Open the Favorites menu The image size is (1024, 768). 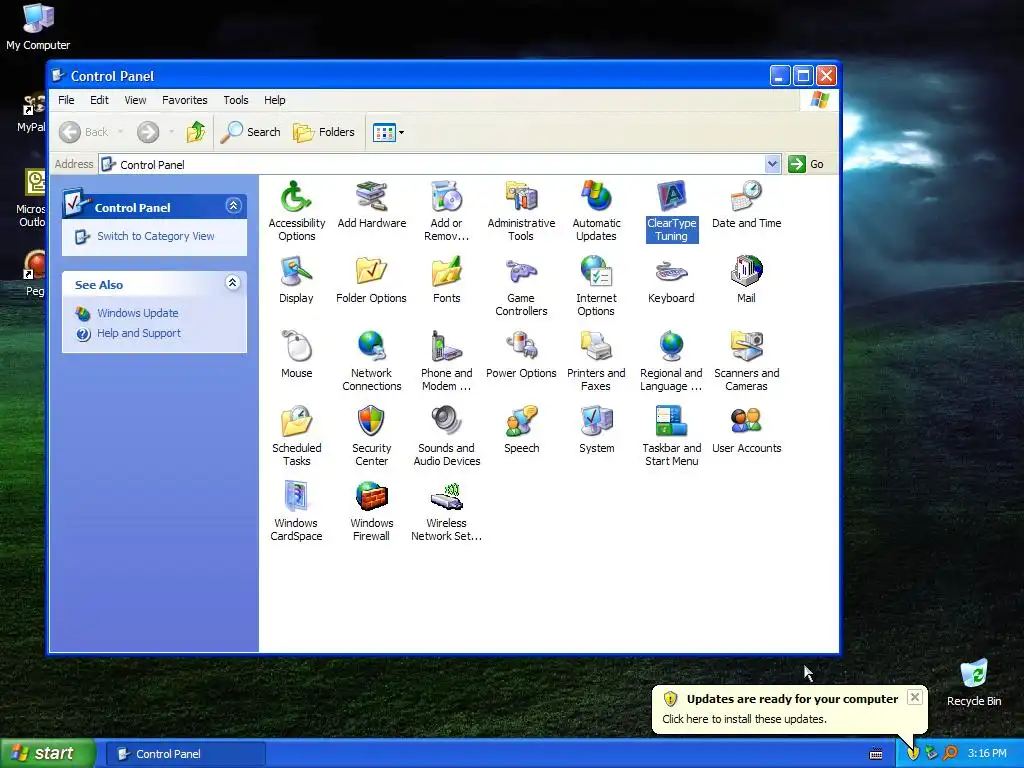point(185,100)
